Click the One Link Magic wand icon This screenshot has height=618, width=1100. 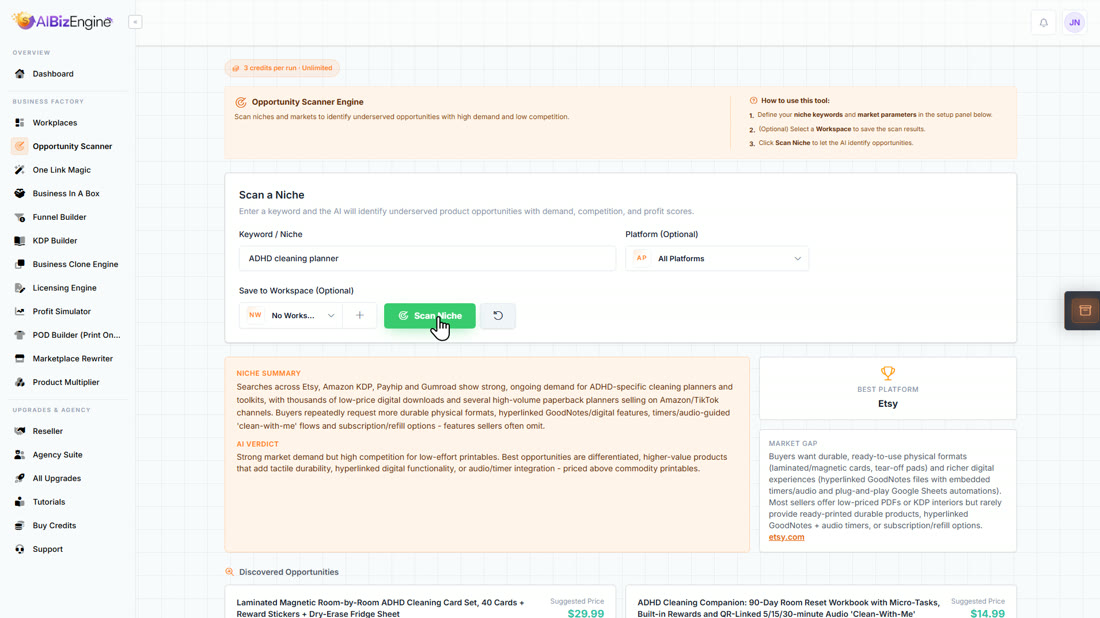tap(20, 170)
